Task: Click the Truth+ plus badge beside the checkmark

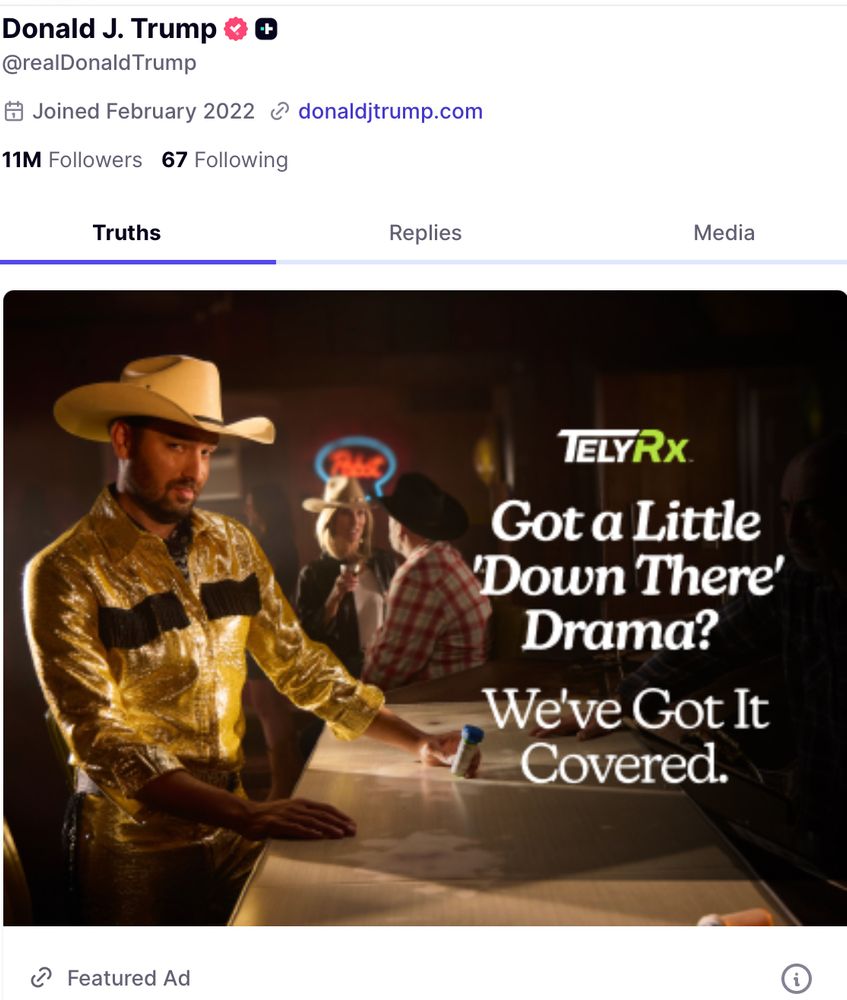Action: 264,28
